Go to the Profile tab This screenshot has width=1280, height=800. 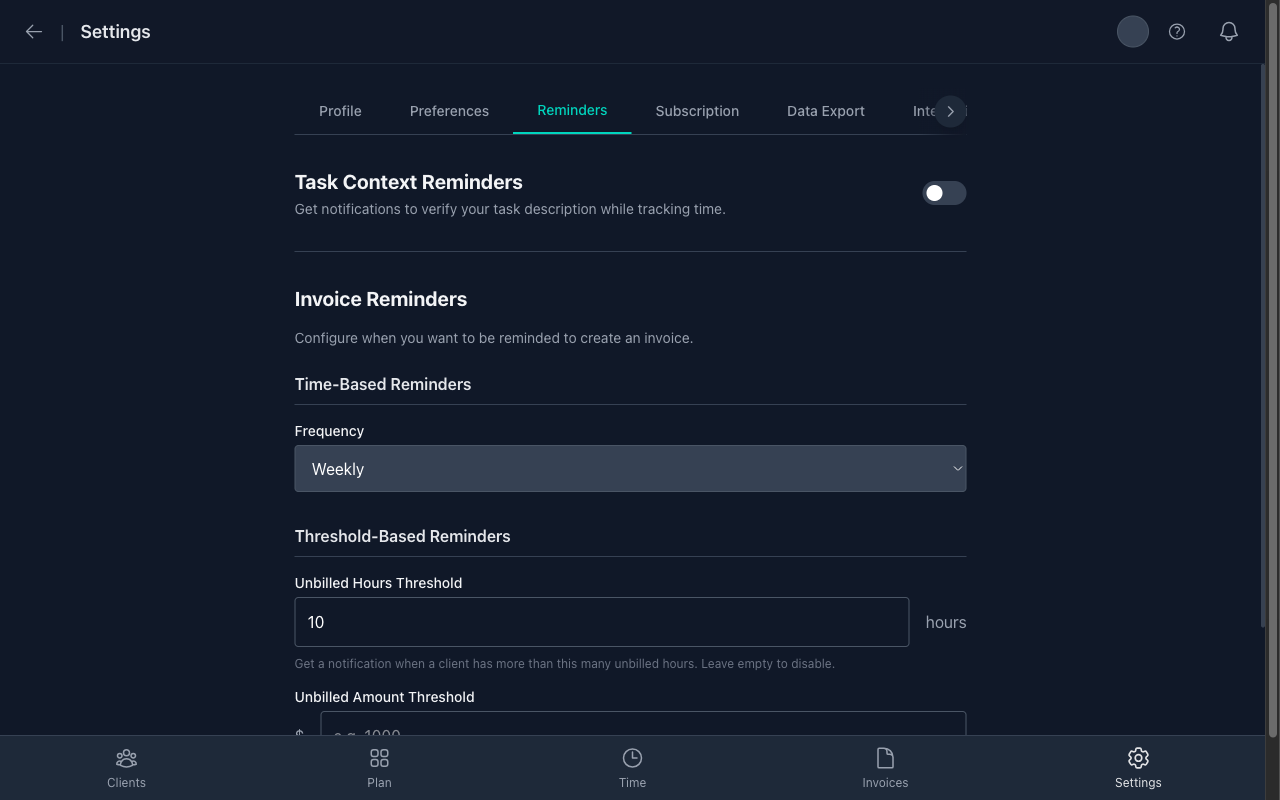tap(340, 111)
